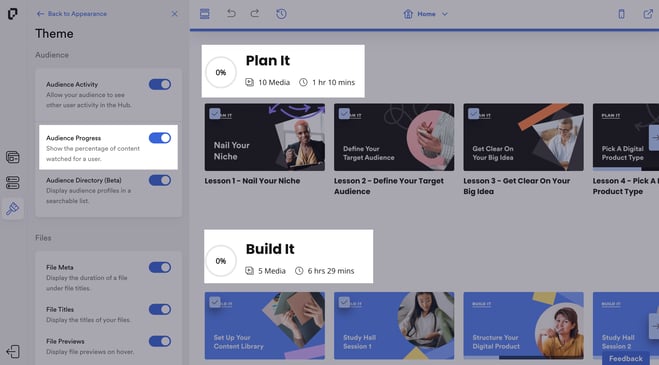Click the sections layout icon in toolbar
This screenshot has height=365, width=659.
[x=205, y=14]
